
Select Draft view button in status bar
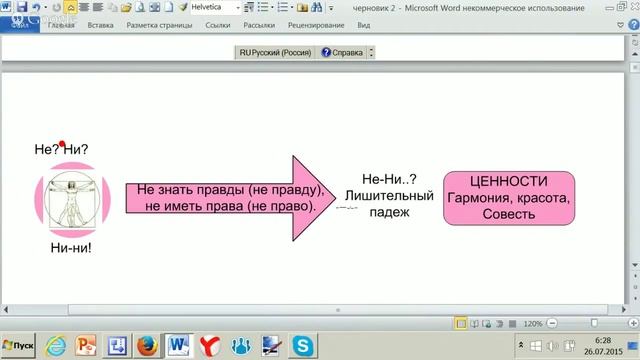click(x=513, y=324)
